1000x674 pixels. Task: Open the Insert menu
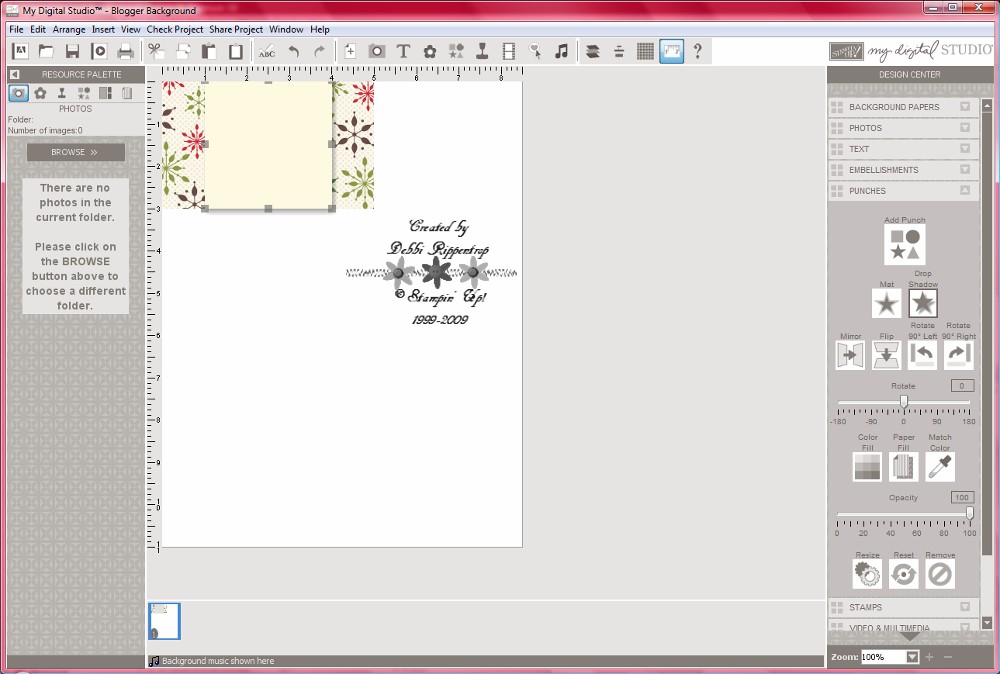click(x=103, y=29)
